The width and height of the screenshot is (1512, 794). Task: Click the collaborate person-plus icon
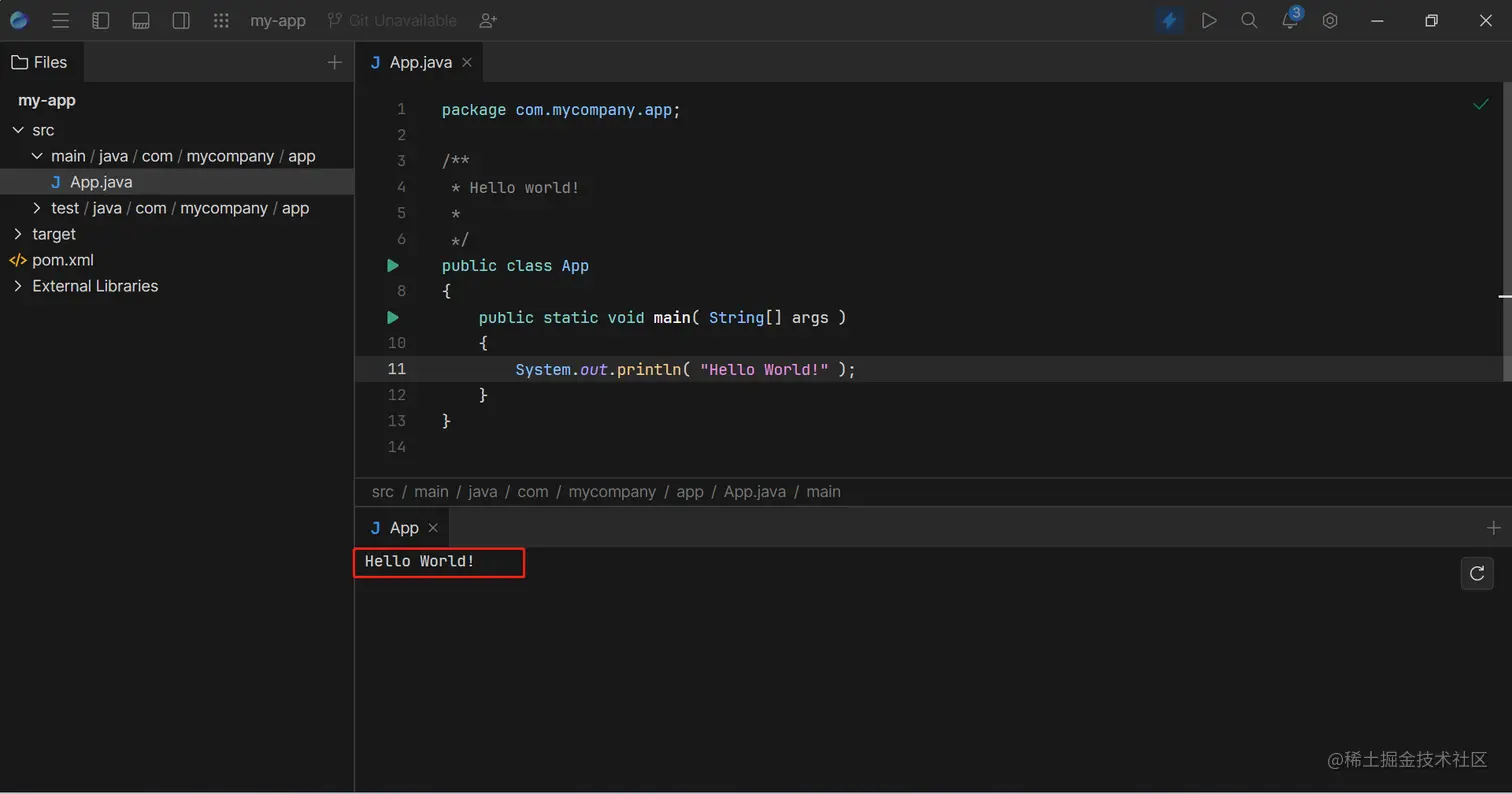pos(487,20)
